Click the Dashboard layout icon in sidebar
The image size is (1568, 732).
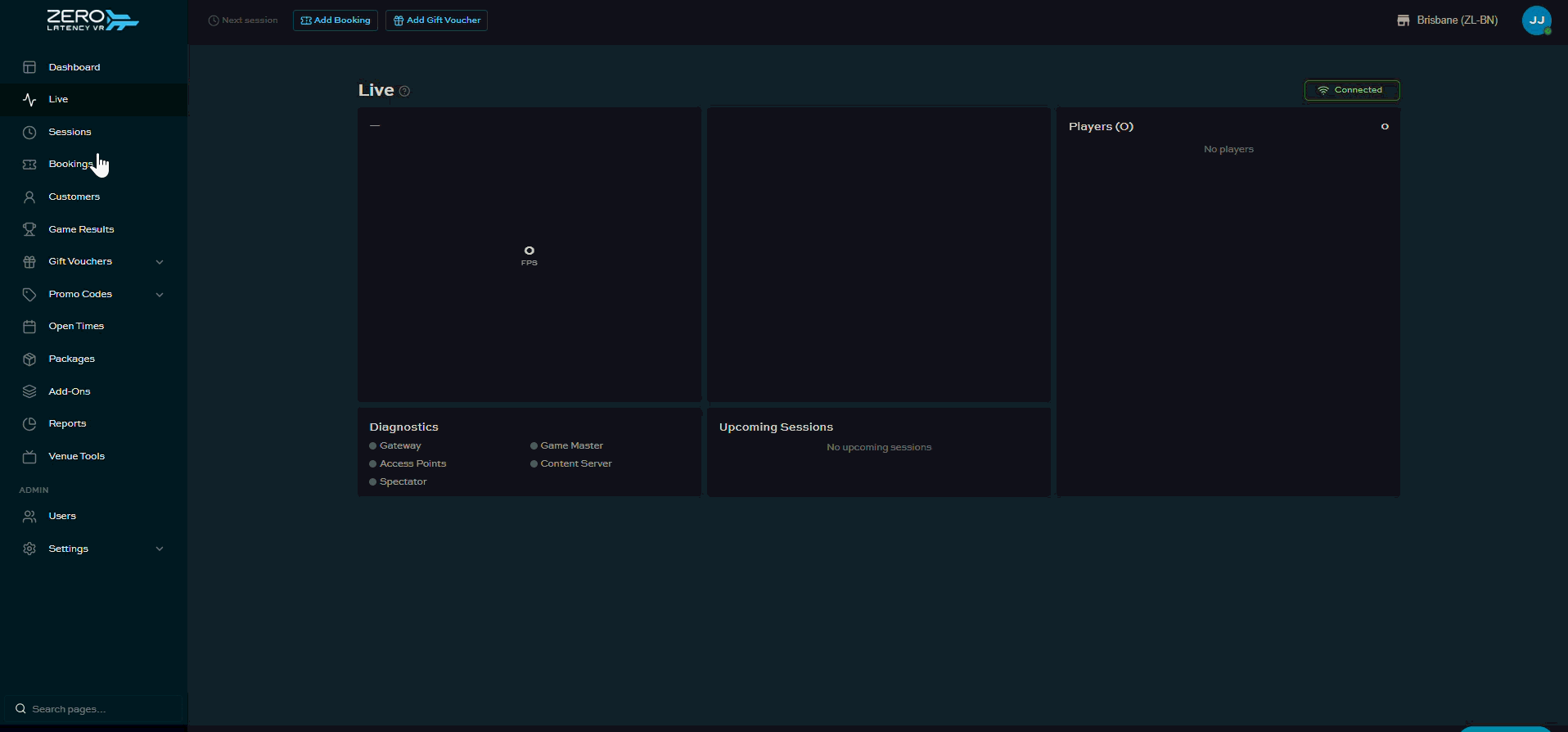coord(29,67)
